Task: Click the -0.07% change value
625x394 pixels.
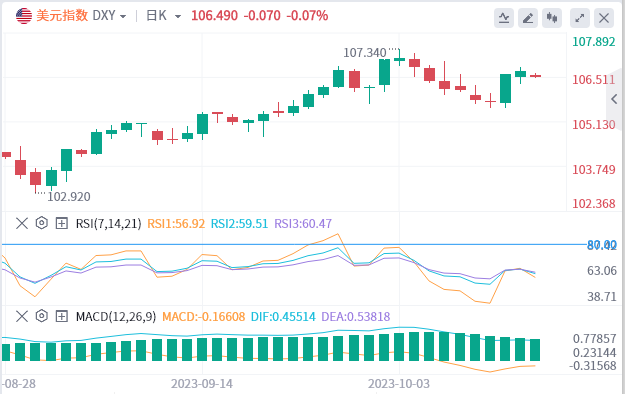Action: pyautogui.click(x=307, y=16)
